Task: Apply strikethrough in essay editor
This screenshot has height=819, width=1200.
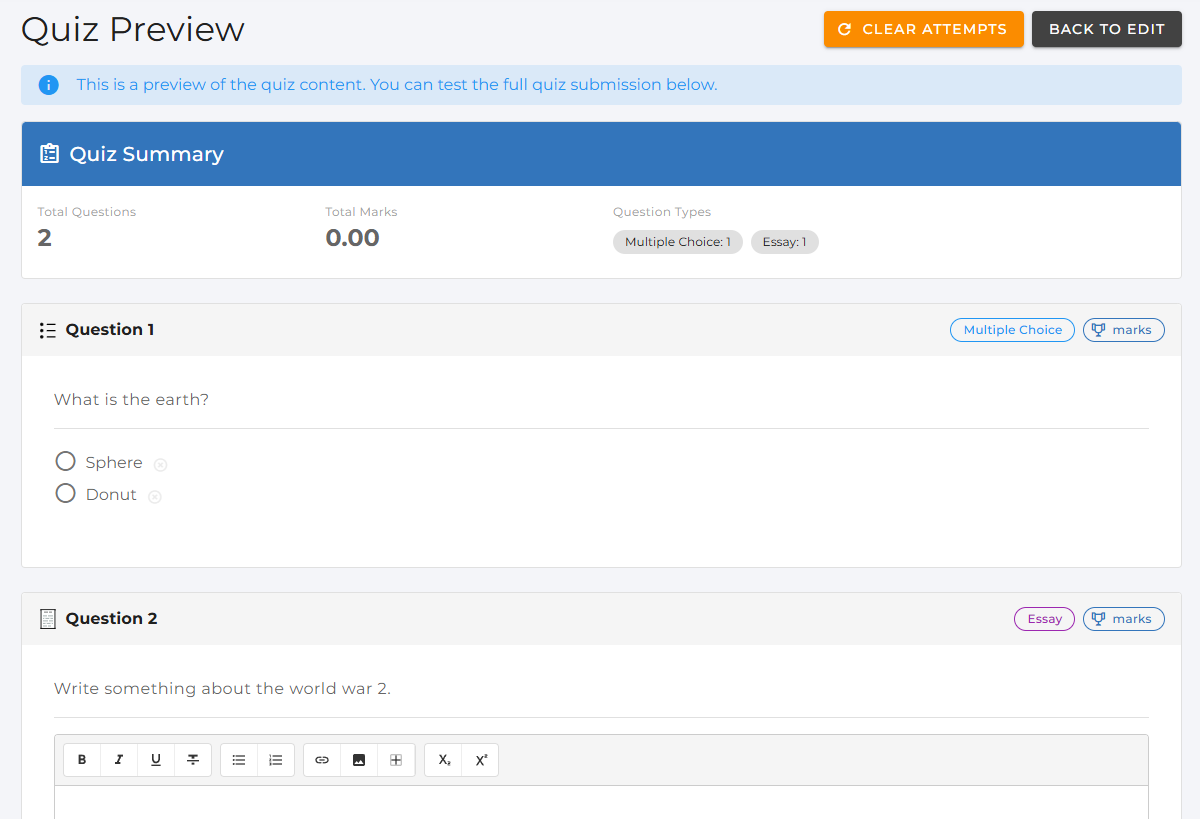Action: [193, 760]
